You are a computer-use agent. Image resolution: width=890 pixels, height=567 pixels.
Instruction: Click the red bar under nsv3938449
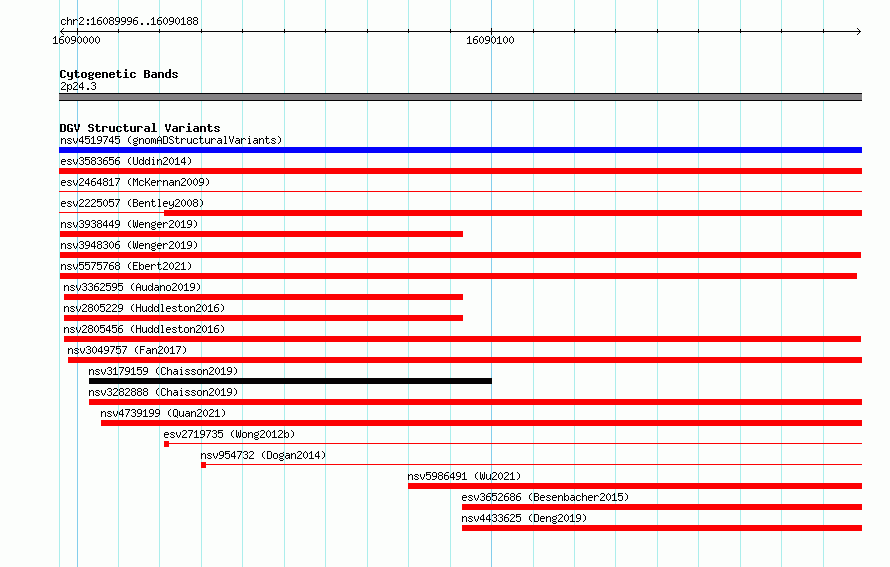(x=261, y=234)
